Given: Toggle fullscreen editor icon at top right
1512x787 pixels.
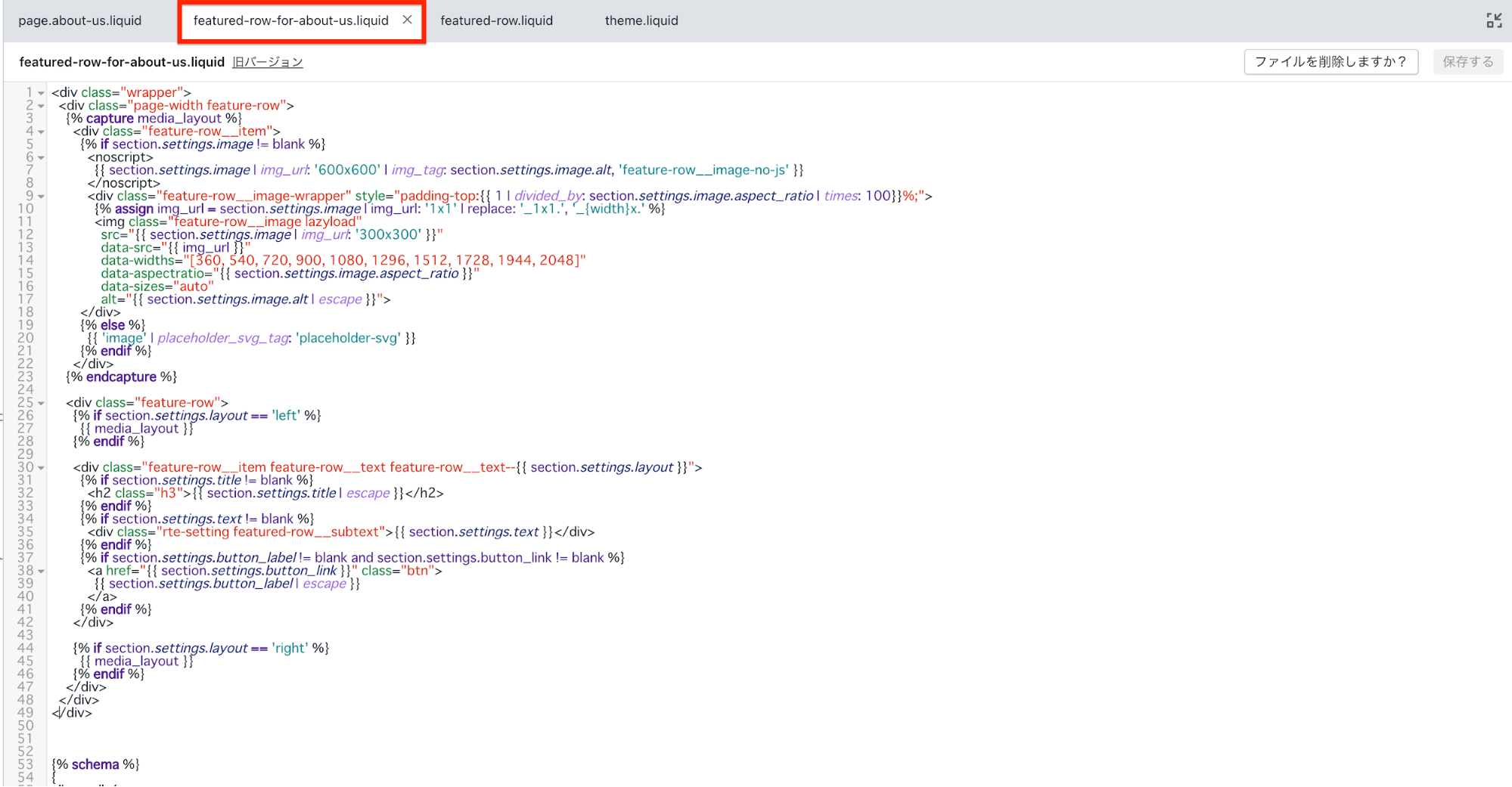Looking at the screenshot, I should (x=1494, y=20).
